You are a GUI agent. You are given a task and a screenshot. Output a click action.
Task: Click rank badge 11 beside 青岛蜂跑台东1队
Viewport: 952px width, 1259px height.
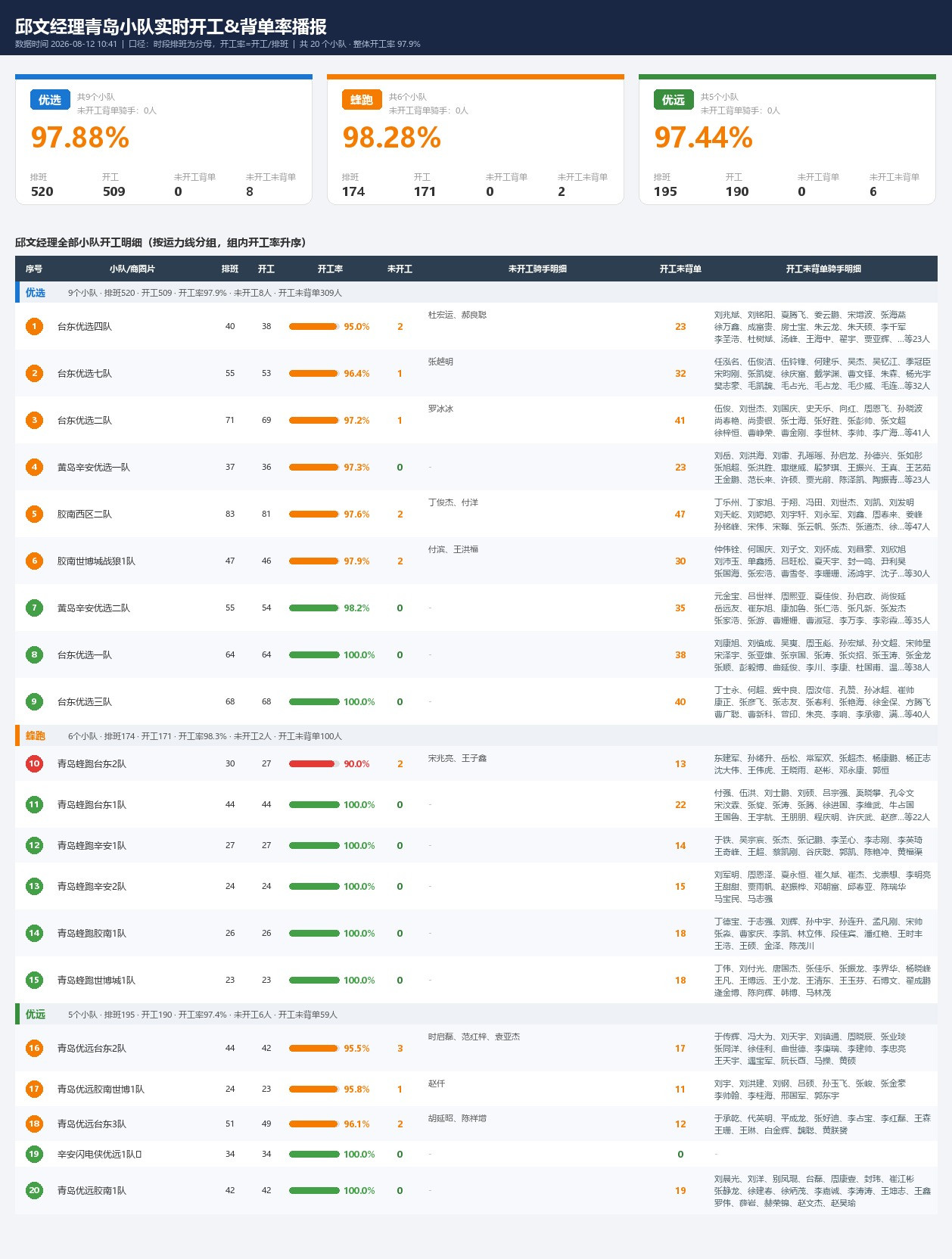click(x=34, y=805)
